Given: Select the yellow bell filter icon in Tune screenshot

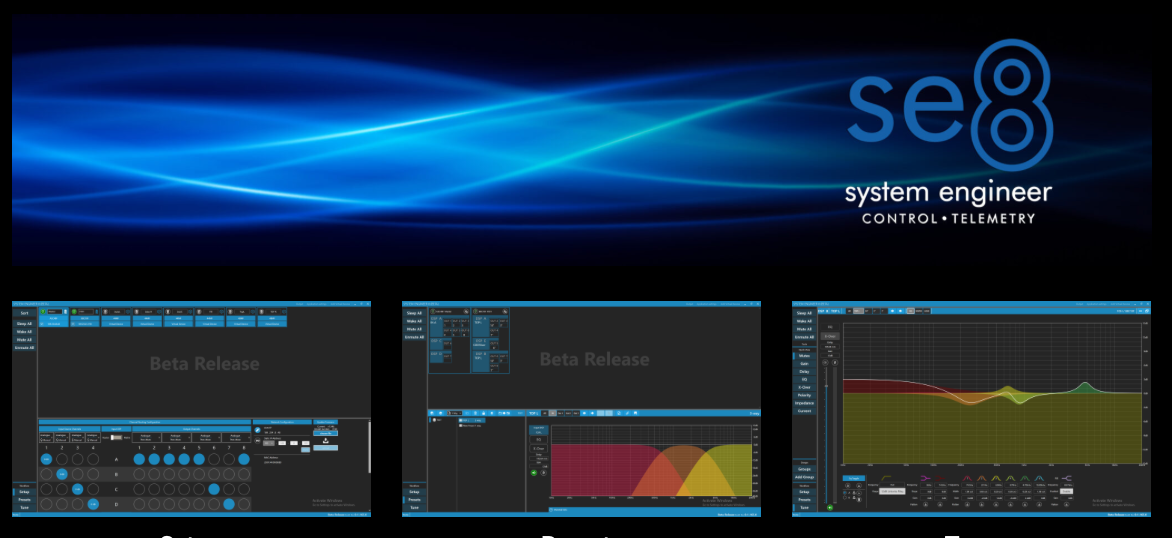Looking at the screenshot, I should 996,478.
